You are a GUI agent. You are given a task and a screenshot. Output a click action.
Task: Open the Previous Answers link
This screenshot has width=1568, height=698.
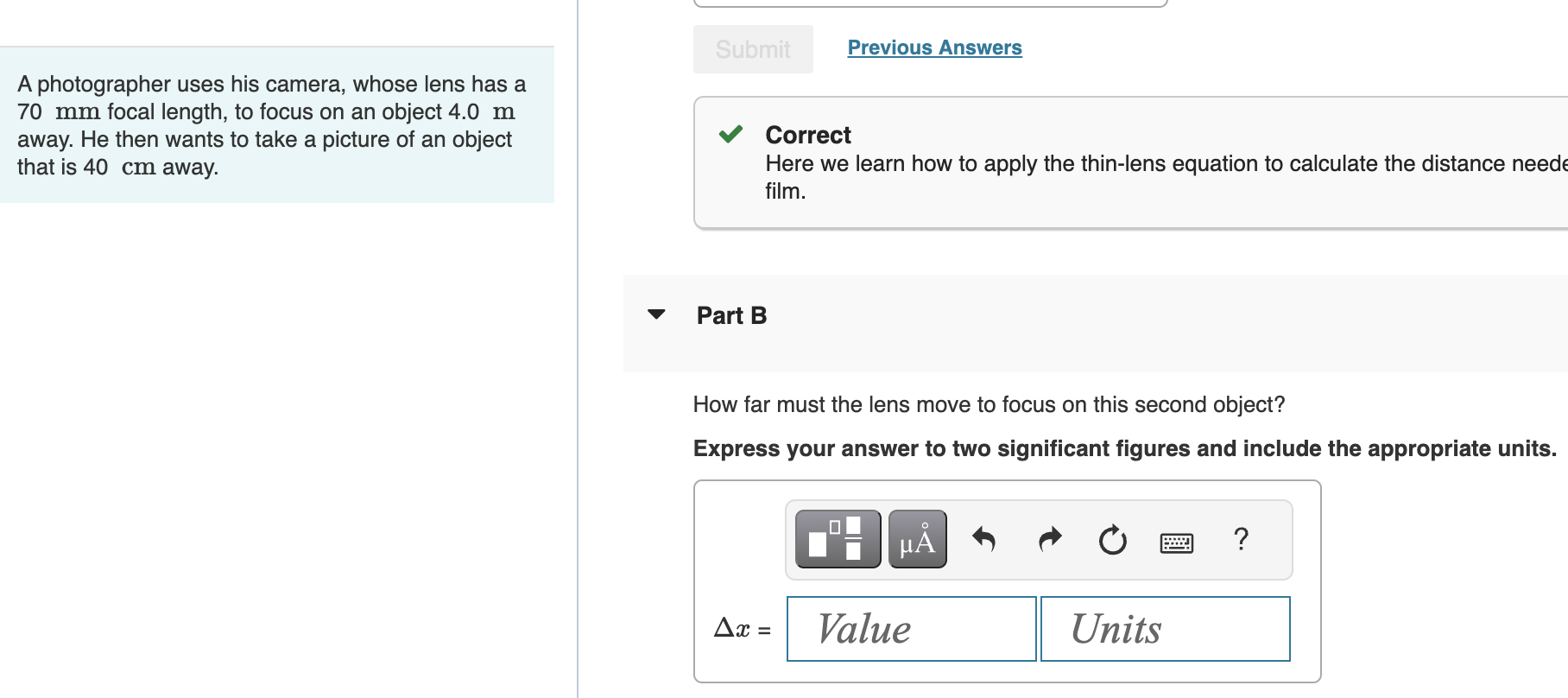tap(934, 48)
